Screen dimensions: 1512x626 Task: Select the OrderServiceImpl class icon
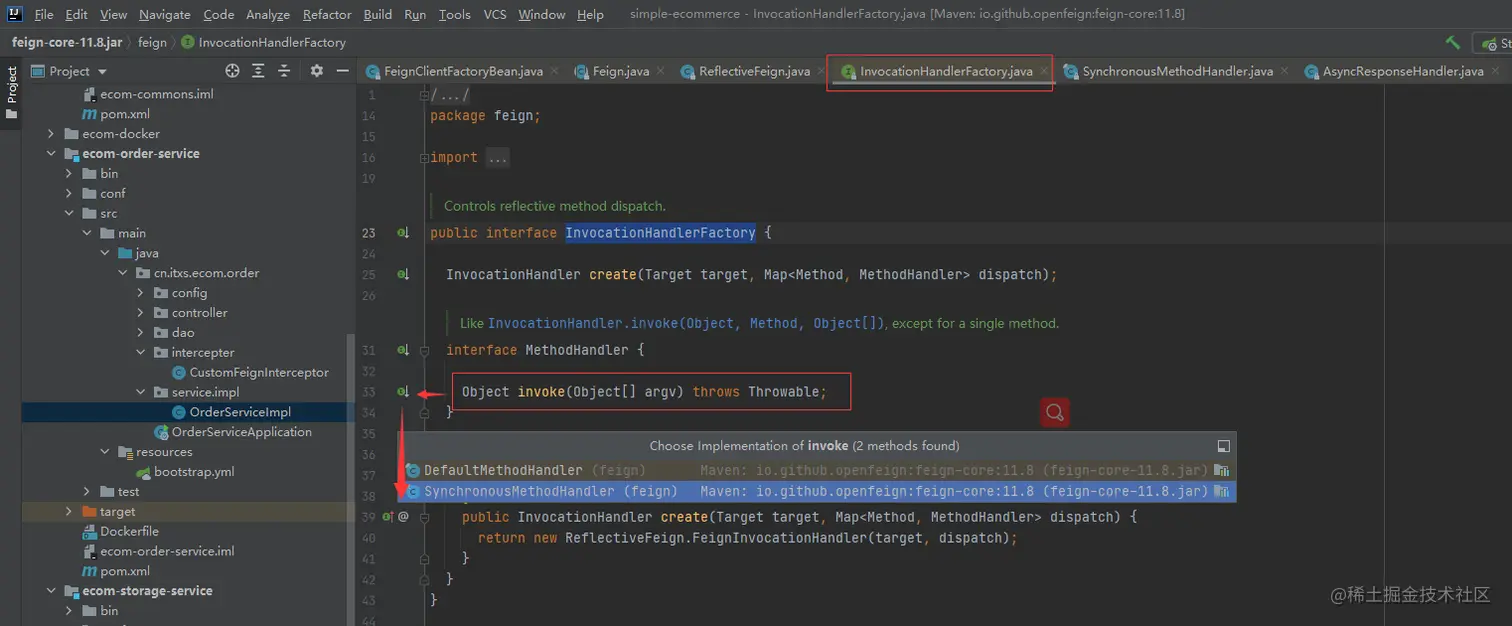179,412
